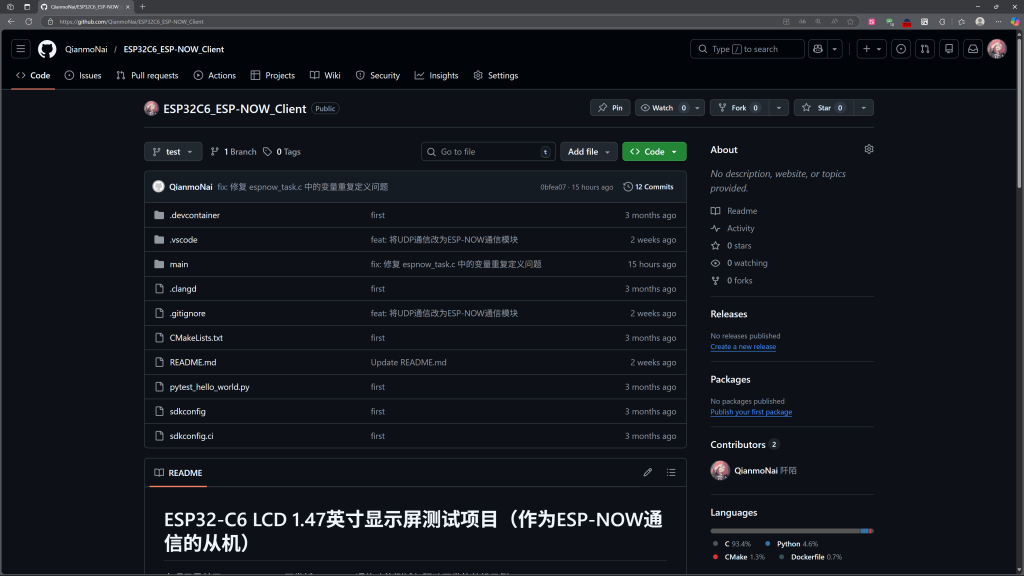Reload the page with the browser refresh button

click(29, 22)
